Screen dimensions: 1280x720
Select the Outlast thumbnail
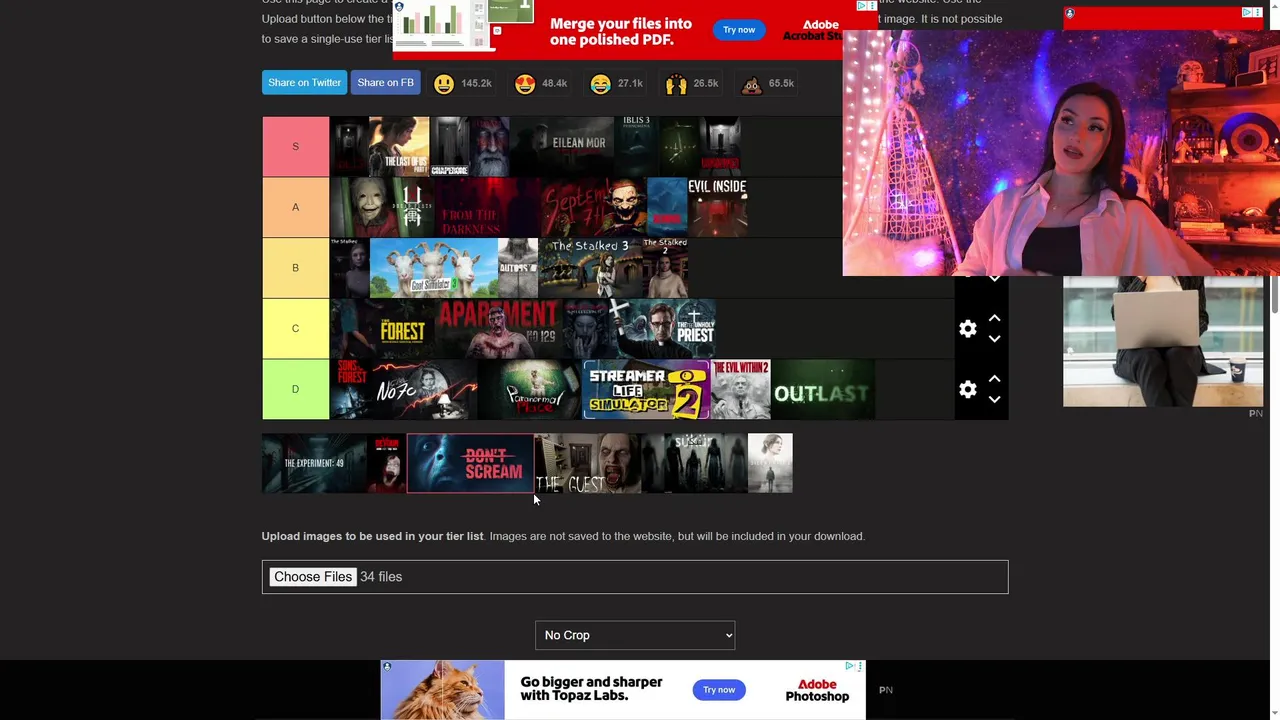[823, 390]
